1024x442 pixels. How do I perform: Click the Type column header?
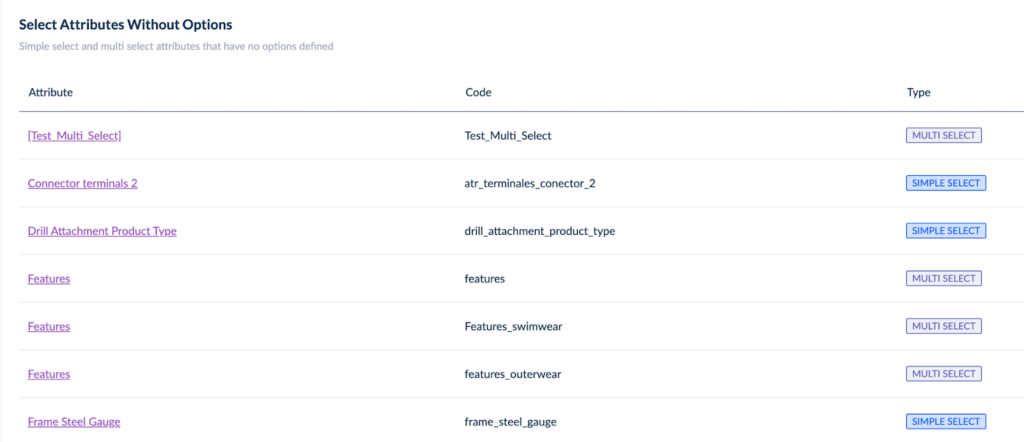point(918,93)
